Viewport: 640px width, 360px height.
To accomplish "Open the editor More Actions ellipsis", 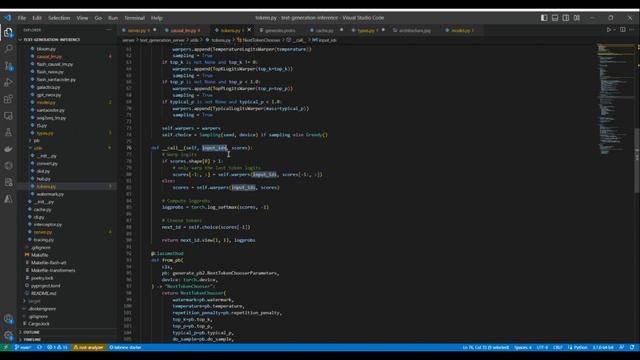I will tap(632, 30).
